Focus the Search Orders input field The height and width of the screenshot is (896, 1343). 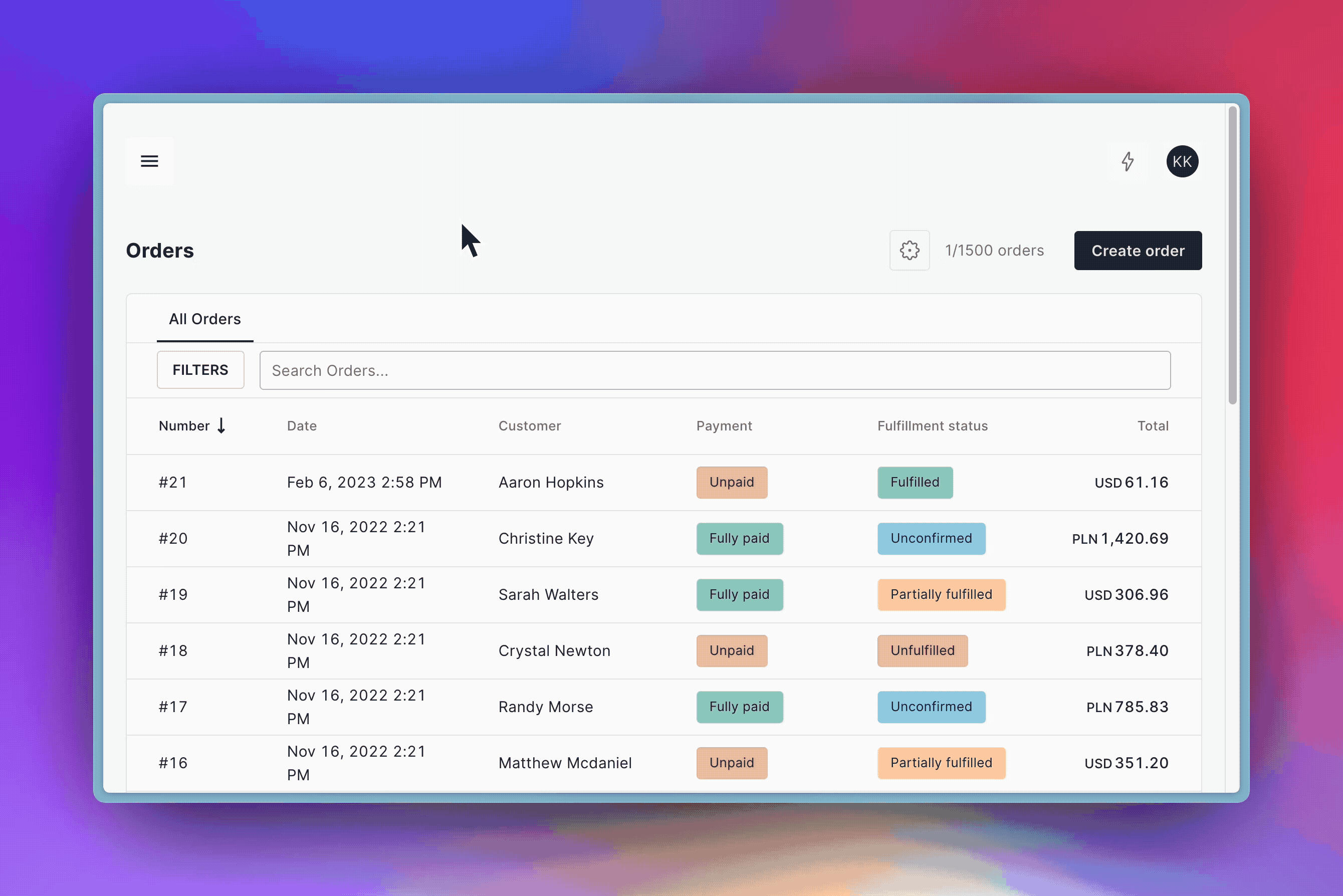[x=715, y=370]
